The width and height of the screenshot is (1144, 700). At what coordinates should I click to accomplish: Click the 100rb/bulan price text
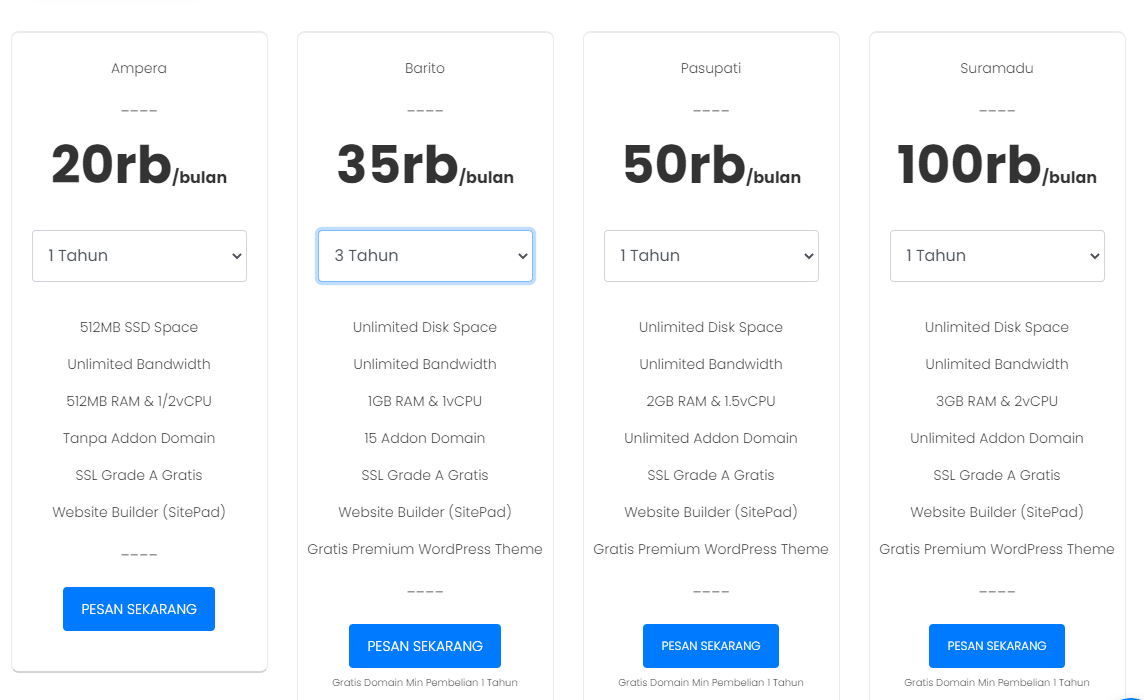[x=997, y=166]
